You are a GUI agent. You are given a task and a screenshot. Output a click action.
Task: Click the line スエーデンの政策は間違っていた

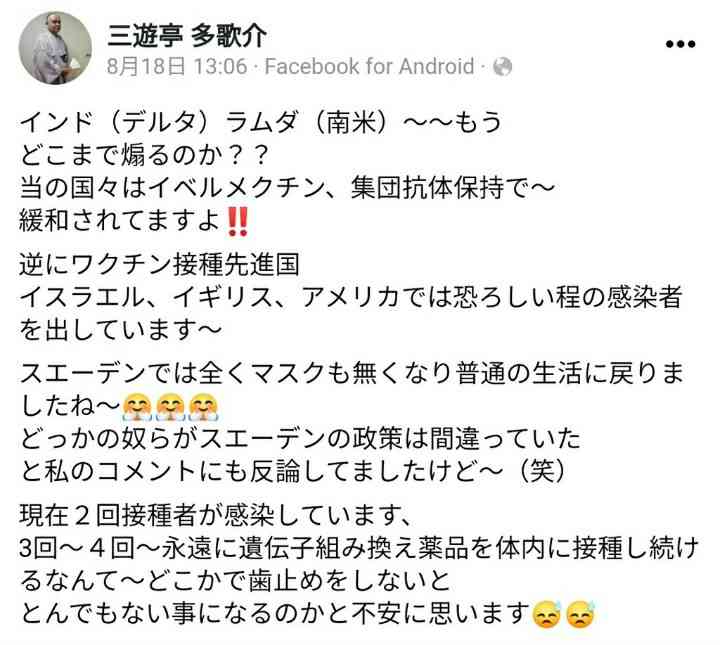click(x=300, y=438)
